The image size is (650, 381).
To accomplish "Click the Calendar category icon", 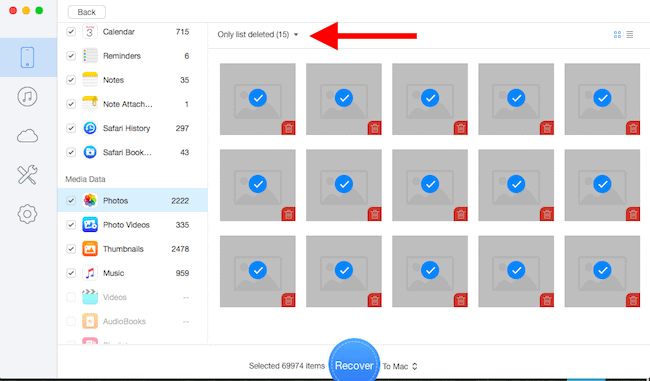I will pyautogui.click(x=90, y=32).
